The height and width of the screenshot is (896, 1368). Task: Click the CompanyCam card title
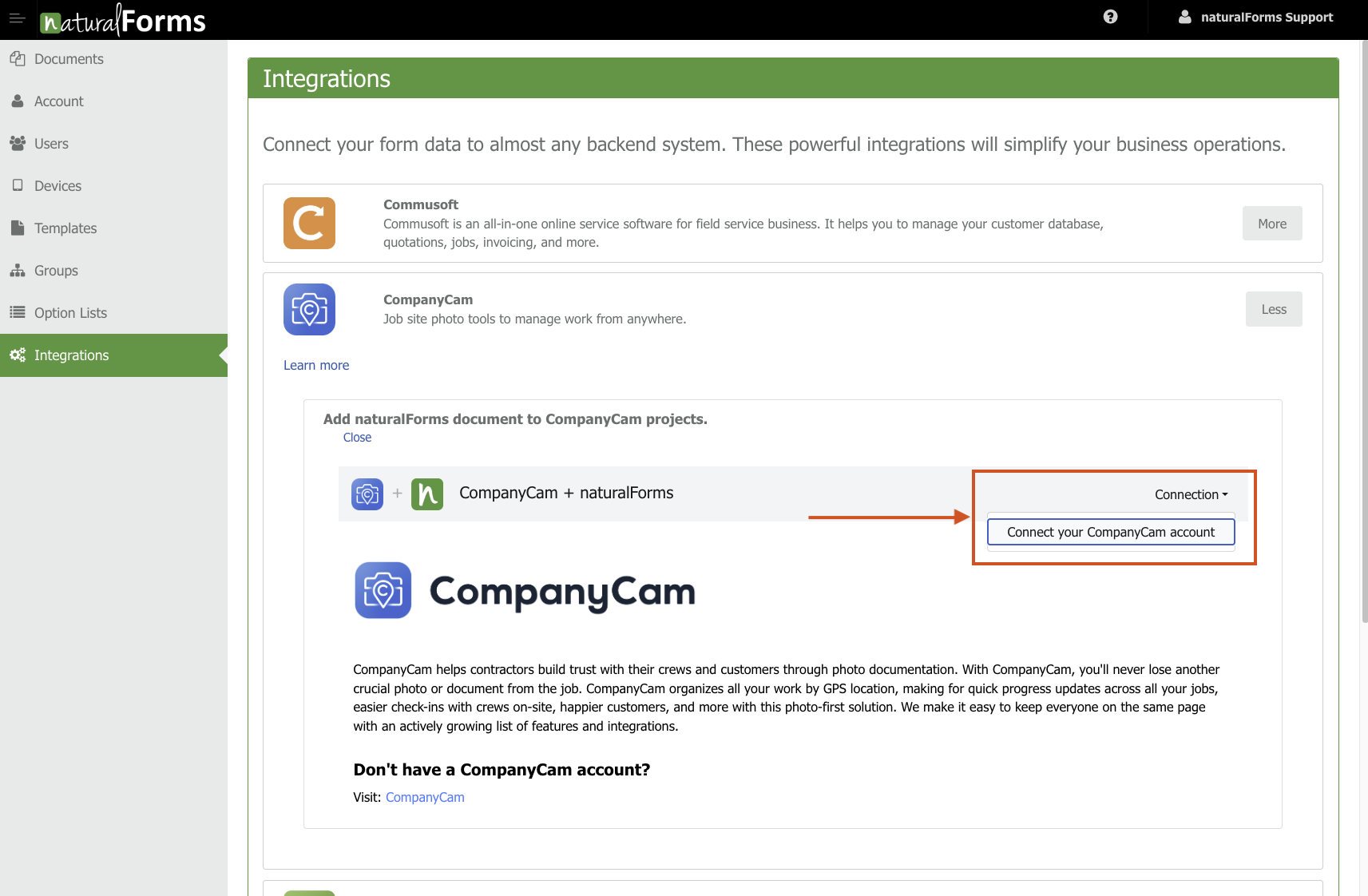pos(428,299)
